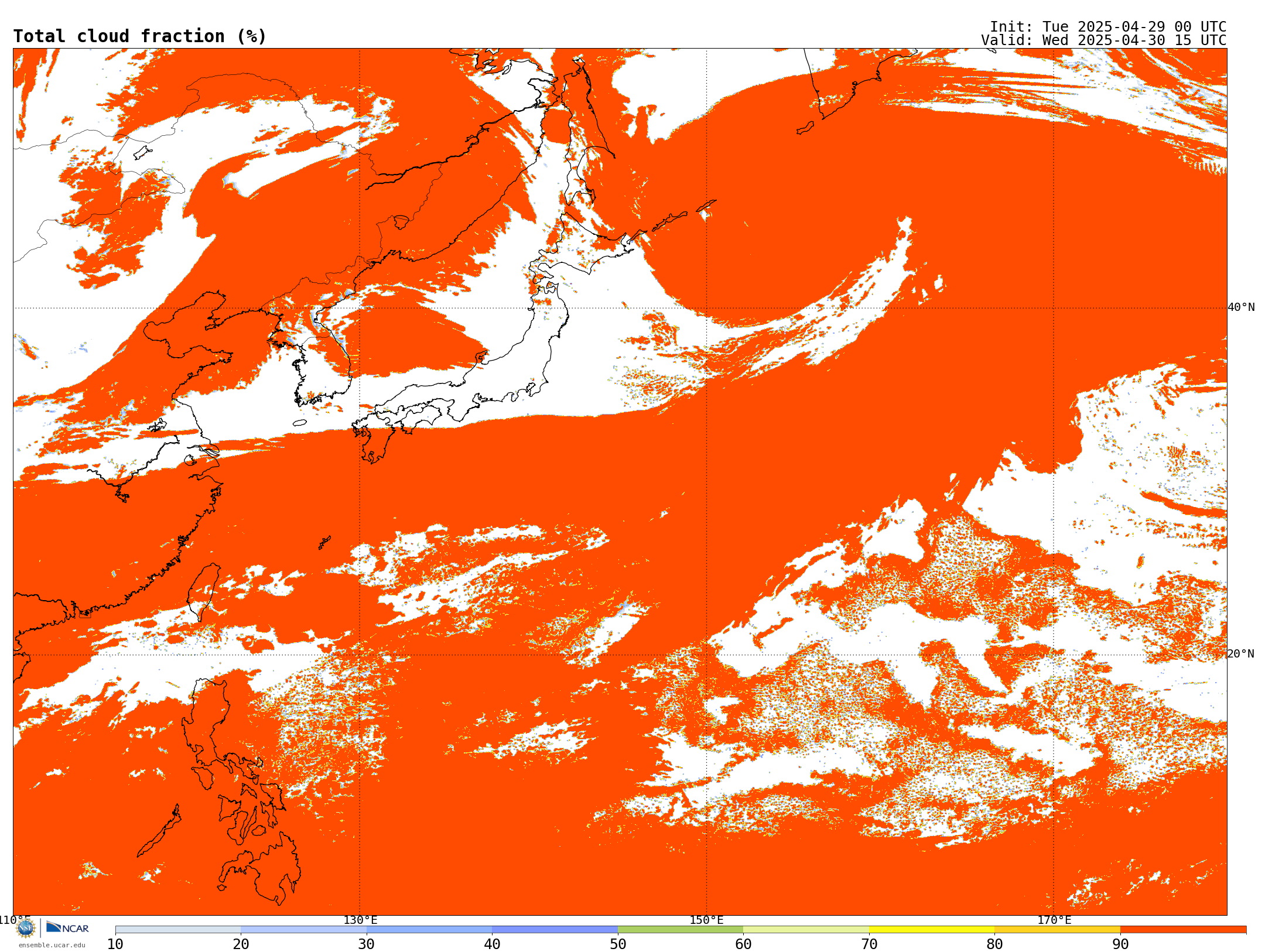The width and height of the screenshot is (1265, 952).
Task: Click the 150°E longitude label
Action: pos(706,920)
